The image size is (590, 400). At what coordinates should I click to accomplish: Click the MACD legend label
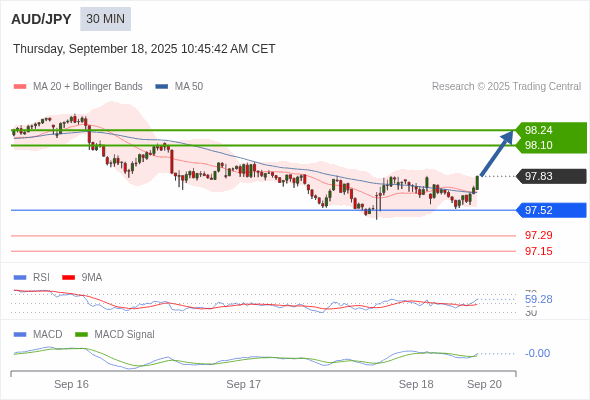click(x=47, y=334)
